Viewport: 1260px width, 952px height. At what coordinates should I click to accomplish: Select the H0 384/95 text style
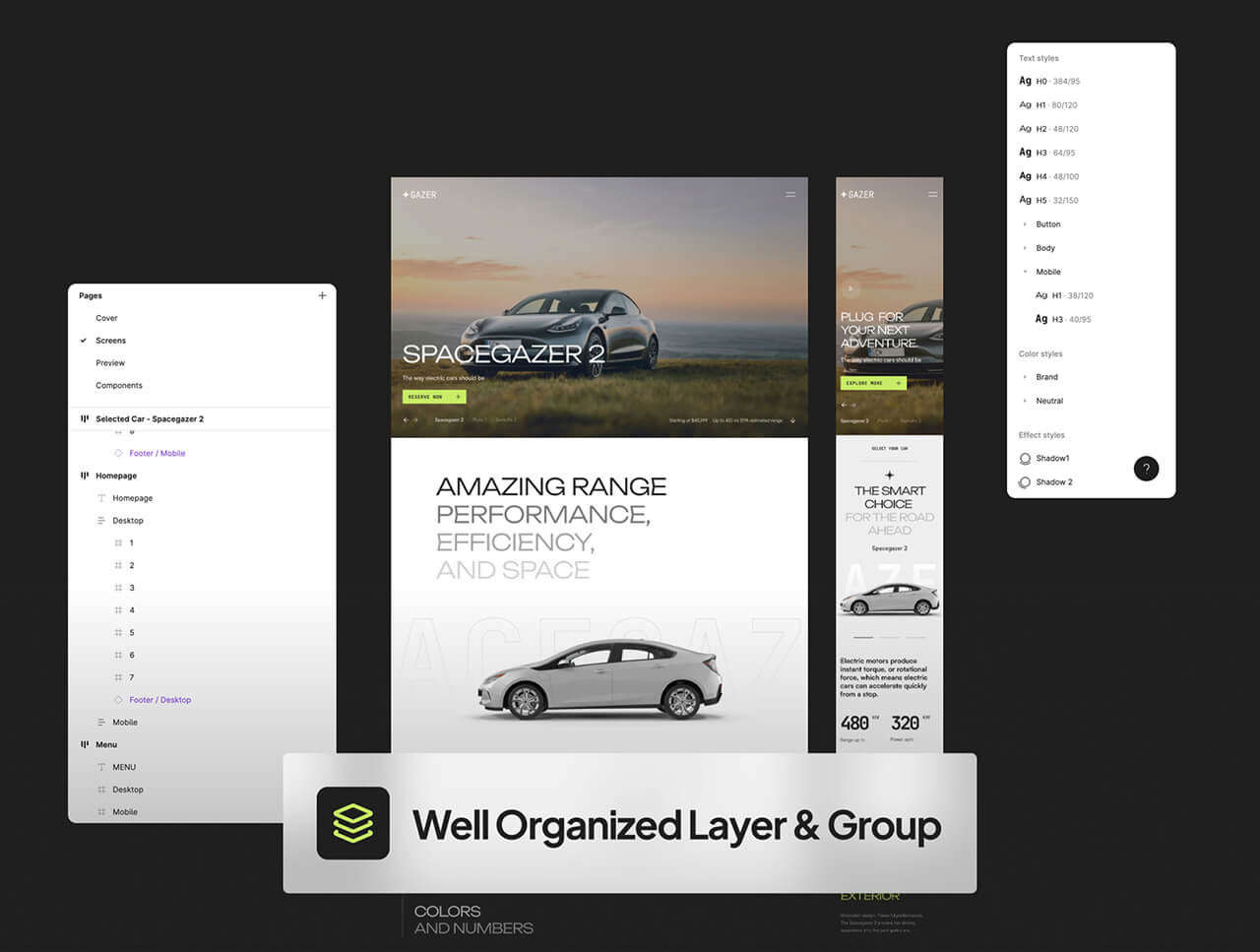(x=1056, y=82)
